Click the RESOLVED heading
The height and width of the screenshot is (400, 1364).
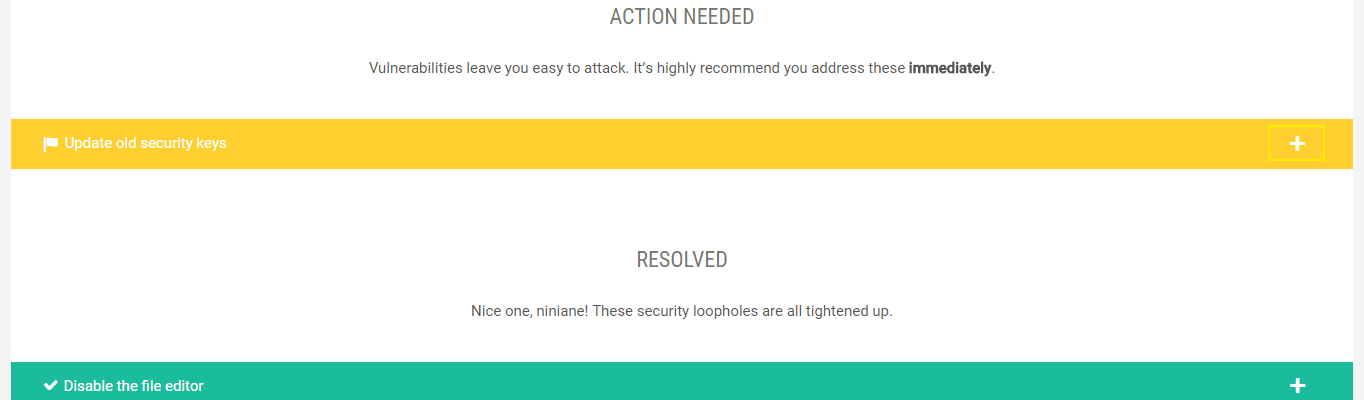[x=681, y=260]
